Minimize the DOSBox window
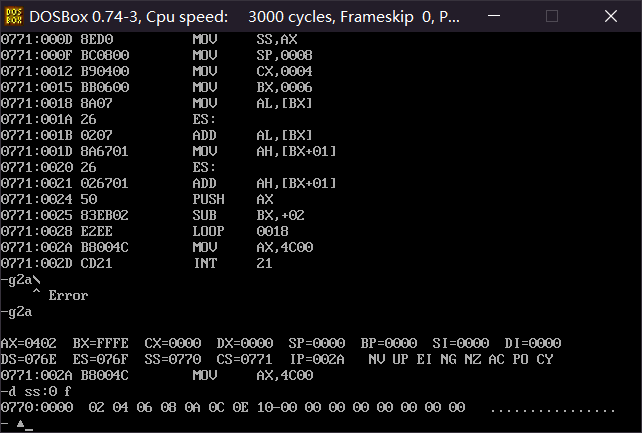 [x=494, y=16]
